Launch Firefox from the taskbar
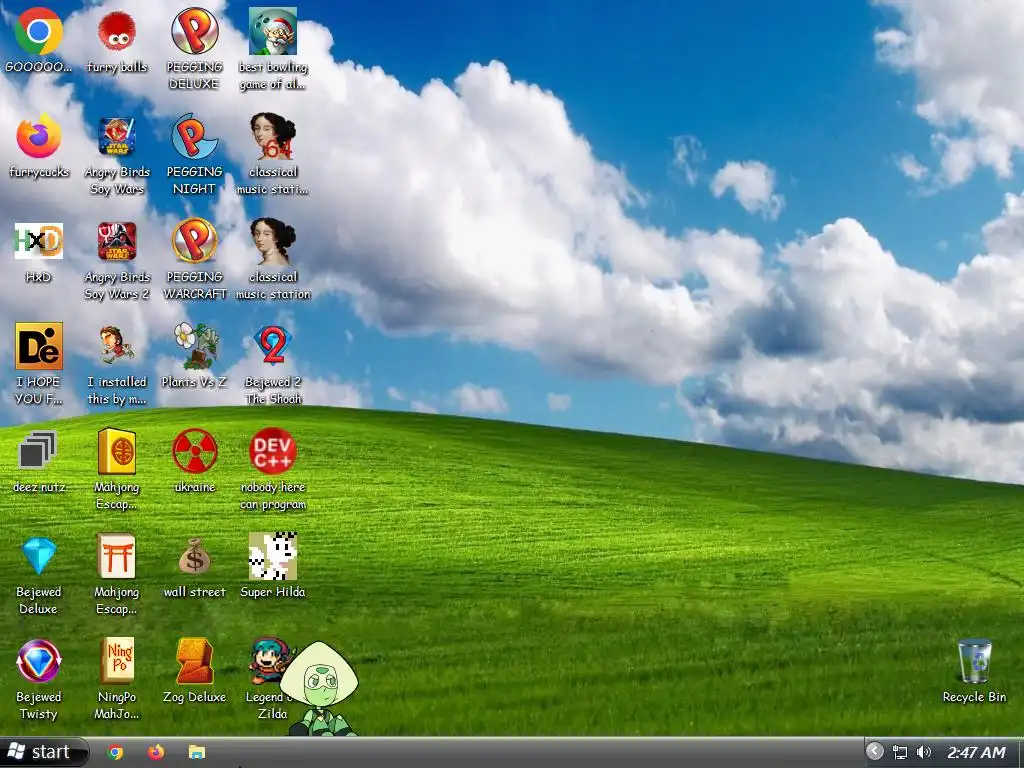Viewport: 1024px width, 768px height. tap(156, 752)
